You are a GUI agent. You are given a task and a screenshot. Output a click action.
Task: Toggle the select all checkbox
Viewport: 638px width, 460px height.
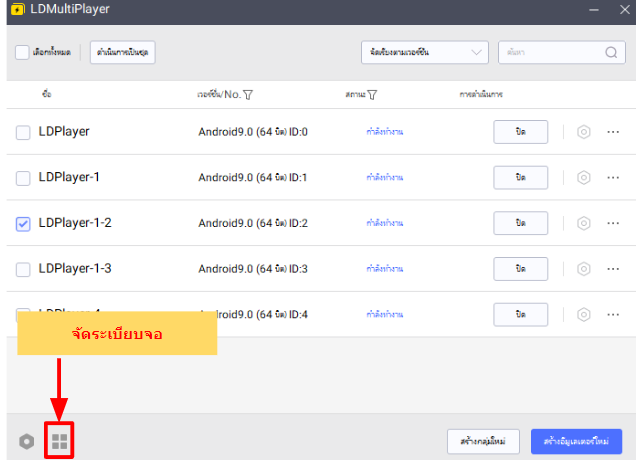point(22,52)
